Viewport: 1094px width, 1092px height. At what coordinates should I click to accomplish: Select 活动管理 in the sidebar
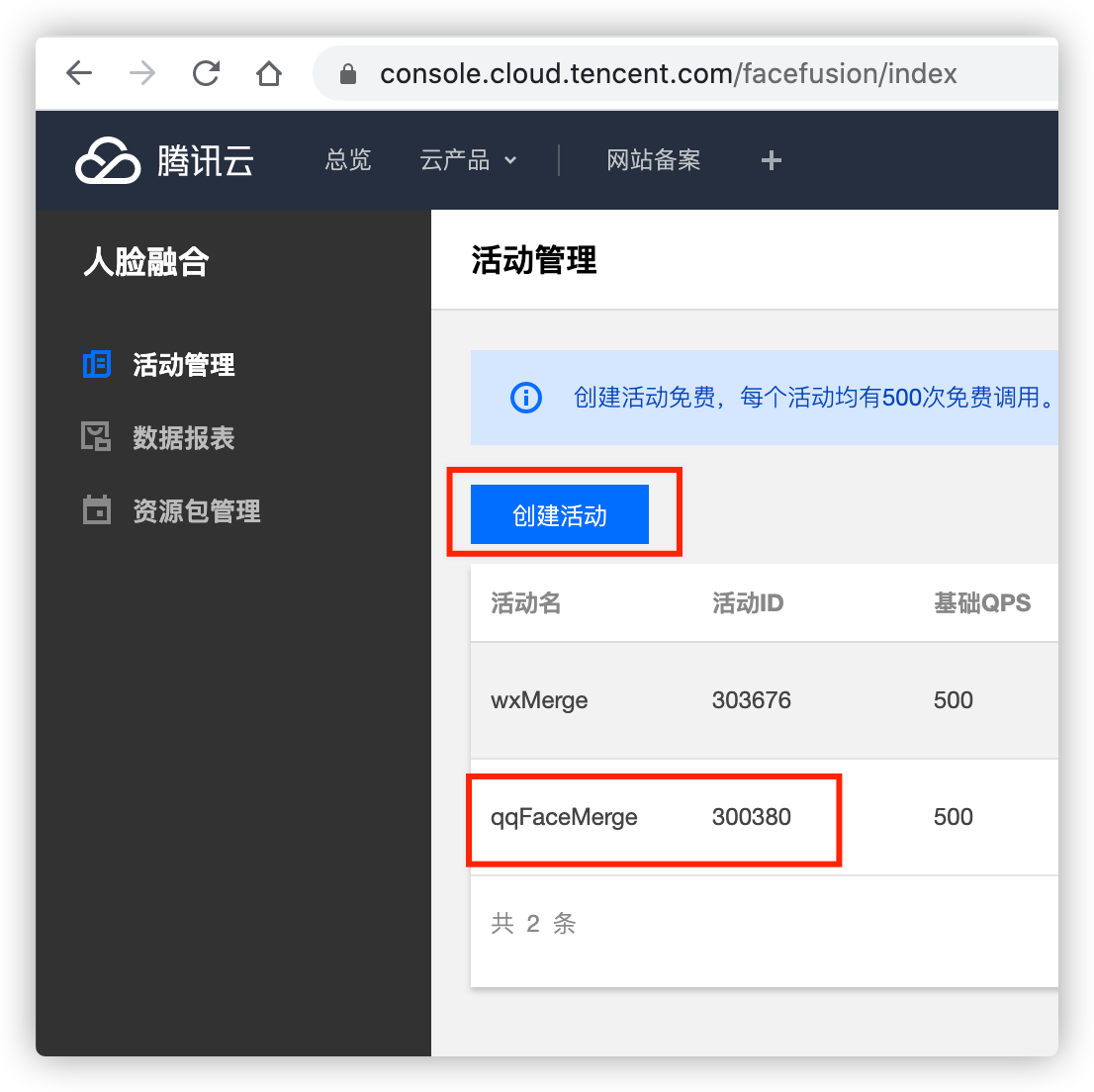[184, 365]
